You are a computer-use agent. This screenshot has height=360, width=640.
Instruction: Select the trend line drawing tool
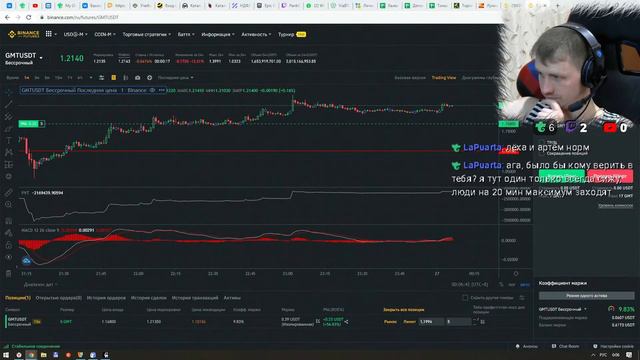pos(9,104)
